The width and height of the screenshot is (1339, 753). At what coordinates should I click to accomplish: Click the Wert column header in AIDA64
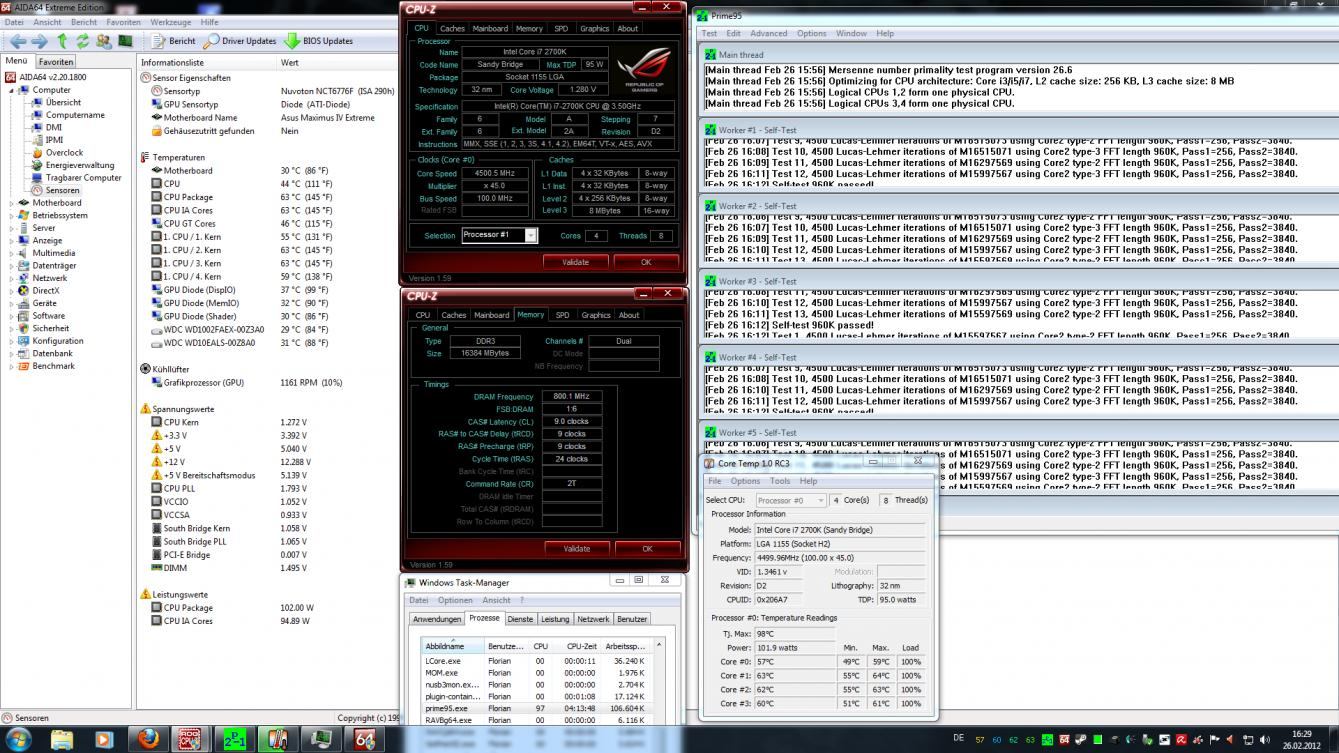(x=290, y=62)
